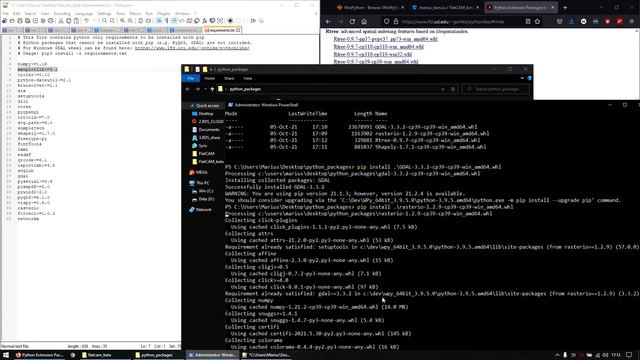The width and height of the screenshot is (640, 360).
Task: Select This PC in Explorer sidebar
Action: 202,183
